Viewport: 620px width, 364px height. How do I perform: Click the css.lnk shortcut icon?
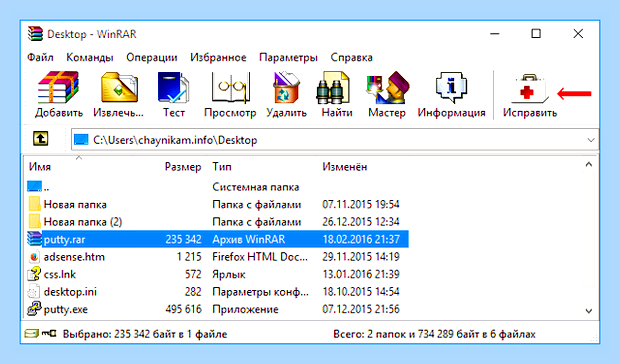pyautogui.click(x=34, y=273)
